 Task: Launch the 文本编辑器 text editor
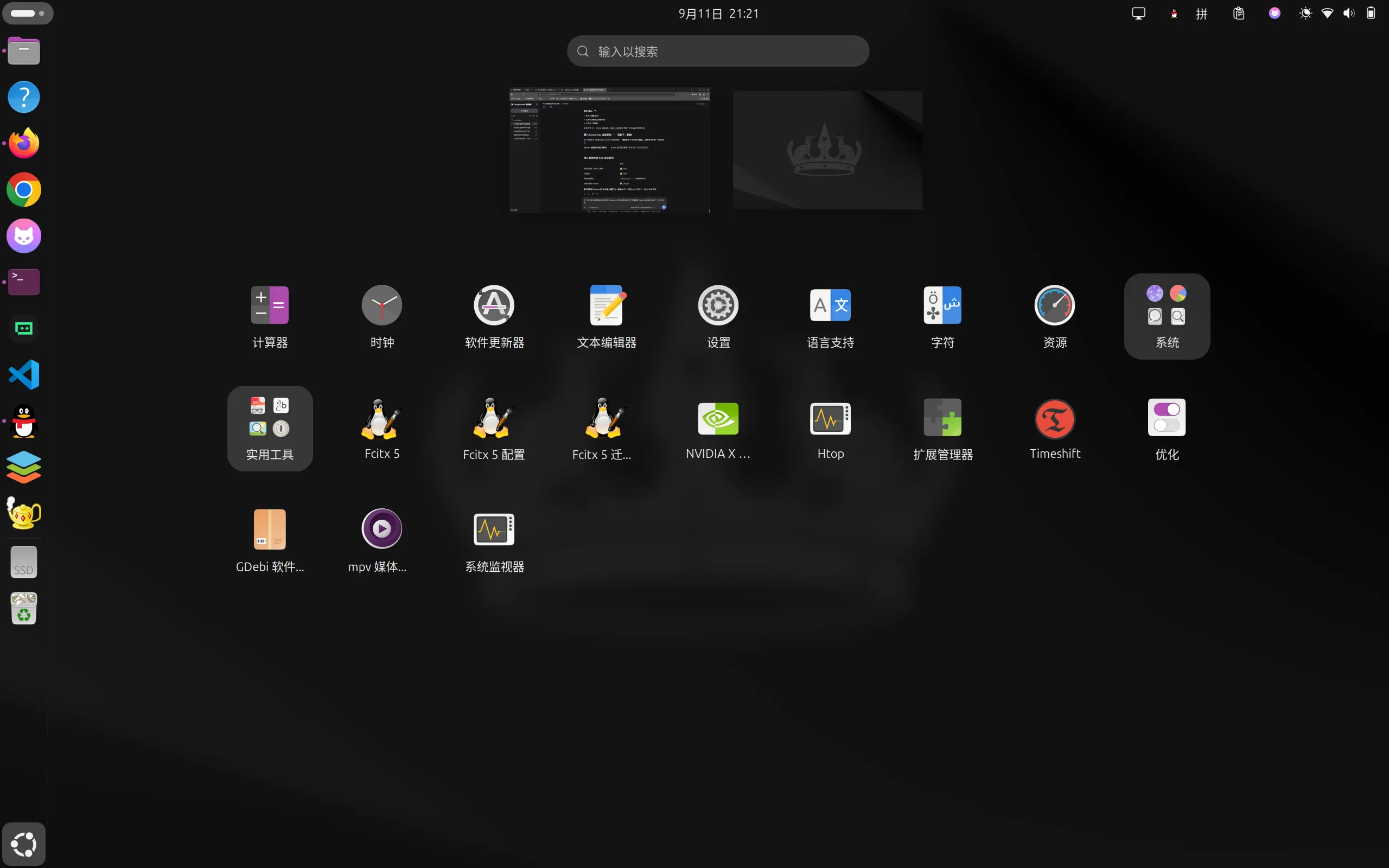click(x=606, y=316)
